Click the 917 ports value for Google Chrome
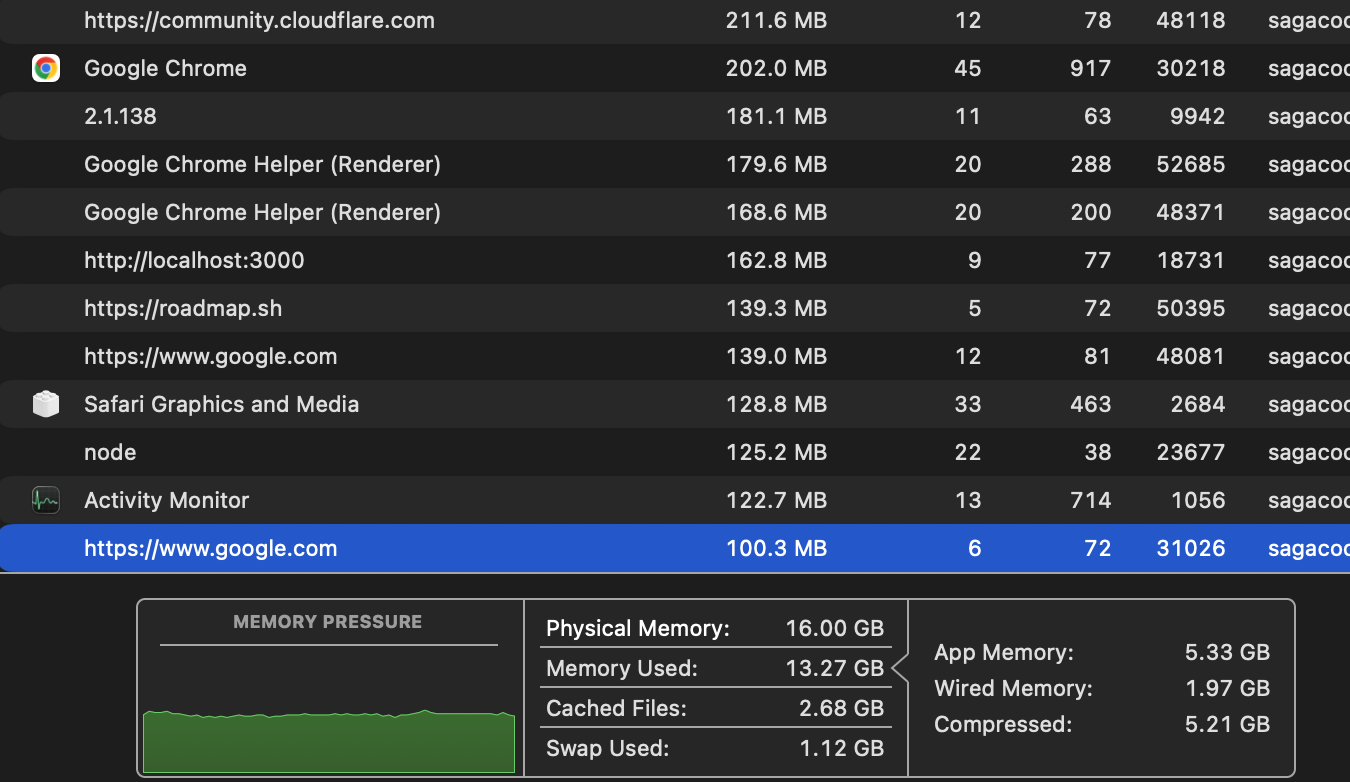 (1090, 68)
